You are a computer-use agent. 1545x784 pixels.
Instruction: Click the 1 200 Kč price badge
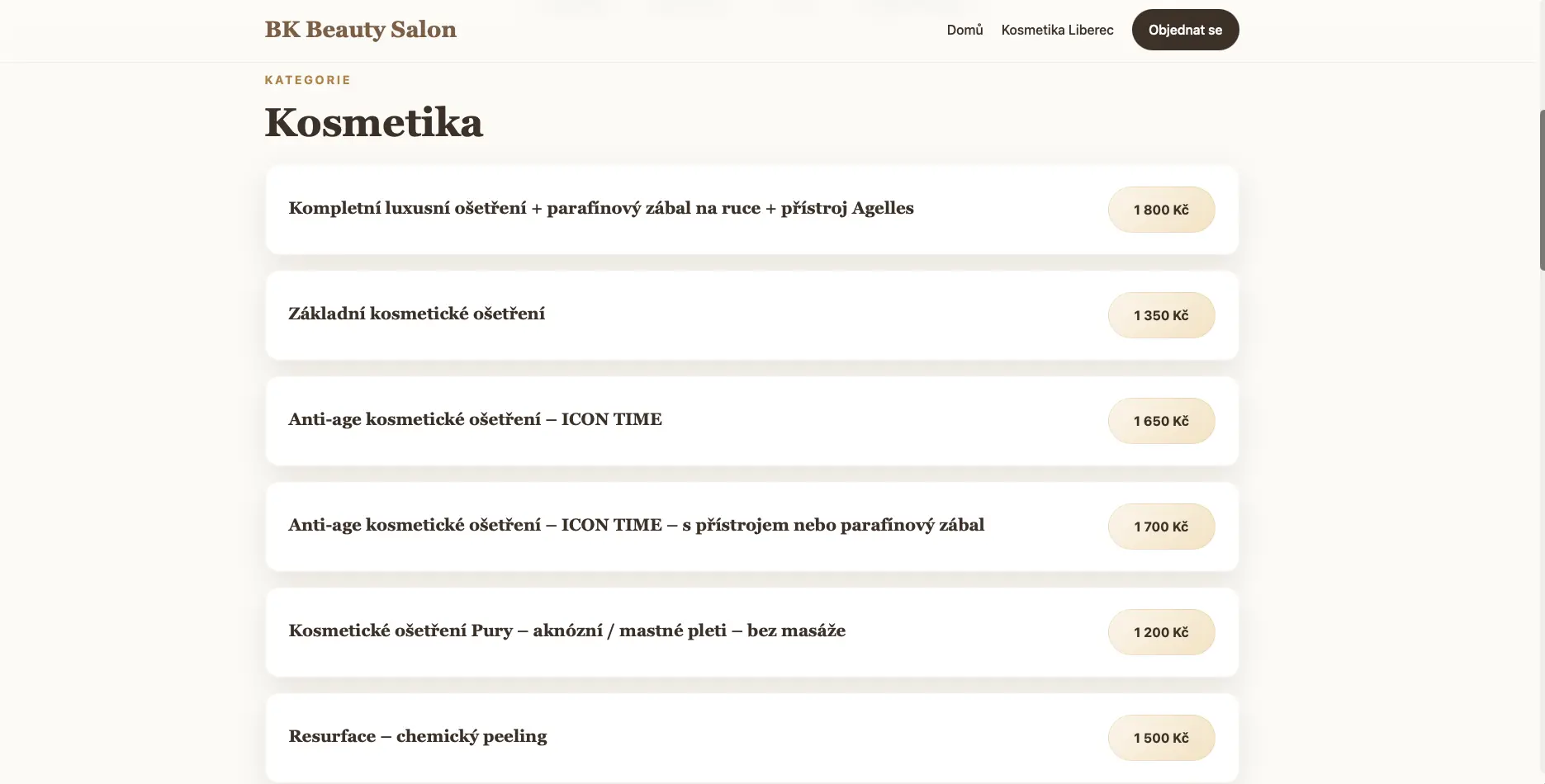pos(1160,632)
